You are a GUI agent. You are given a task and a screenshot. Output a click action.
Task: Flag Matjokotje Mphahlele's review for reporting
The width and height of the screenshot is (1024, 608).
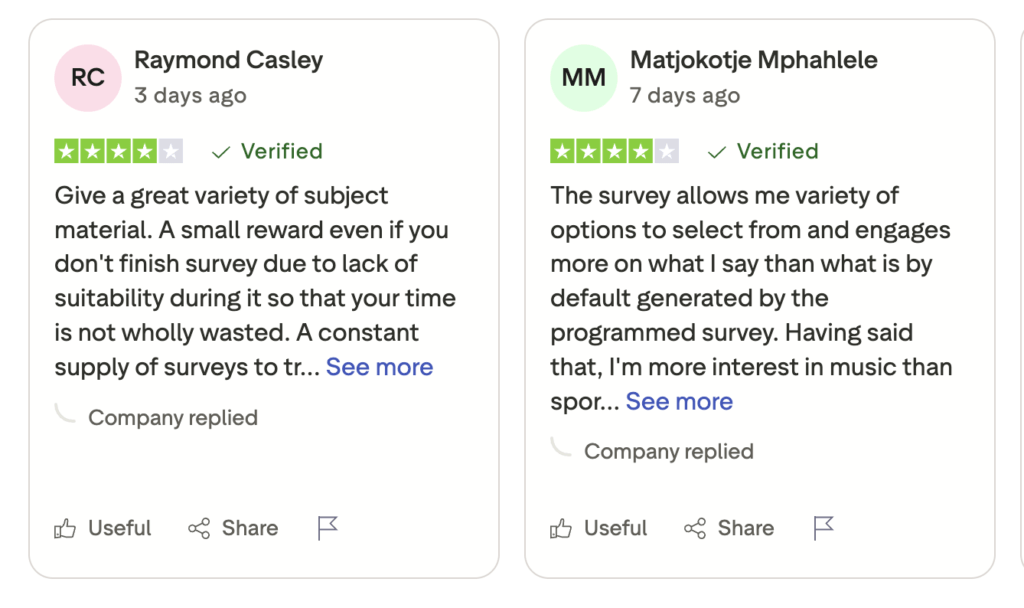(x=822, y=527)
